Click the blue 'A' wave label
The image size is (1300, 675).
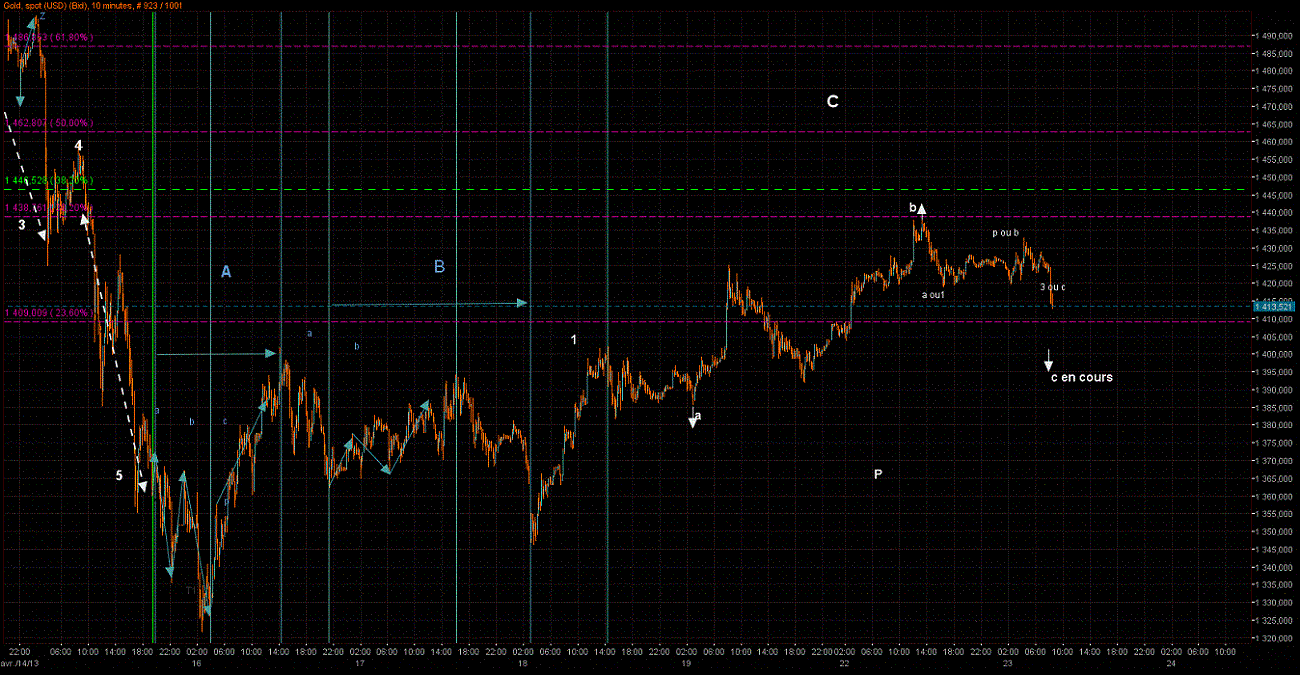(x=226, y=271)
